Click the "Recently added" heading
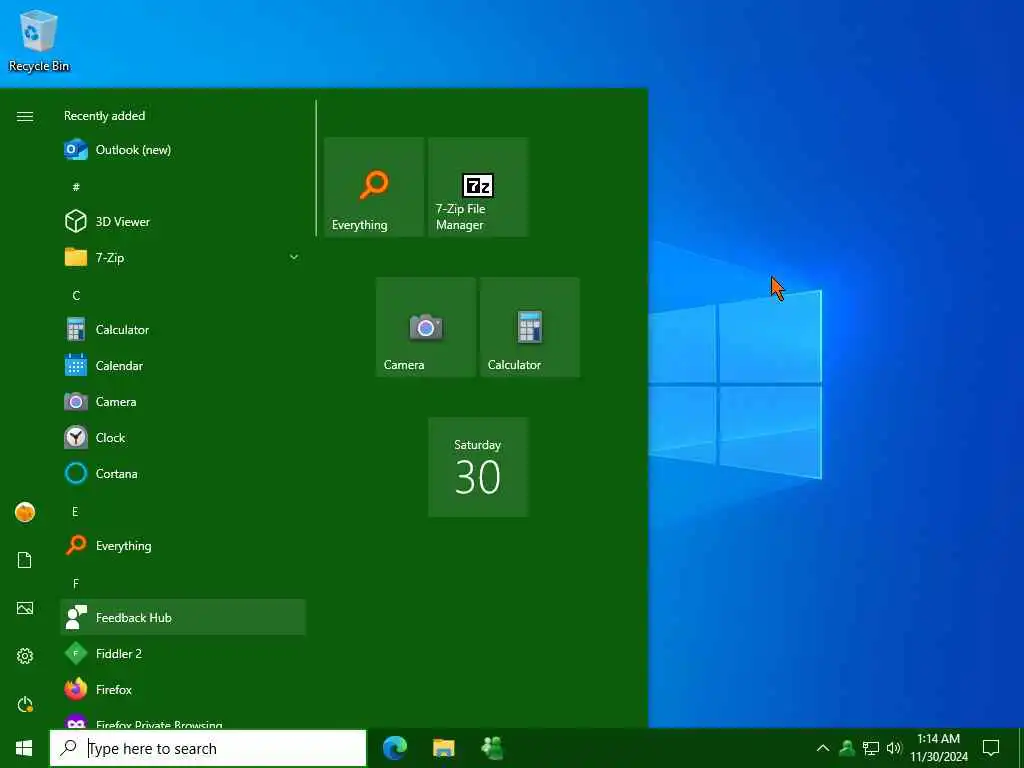 tap(104, 116)
